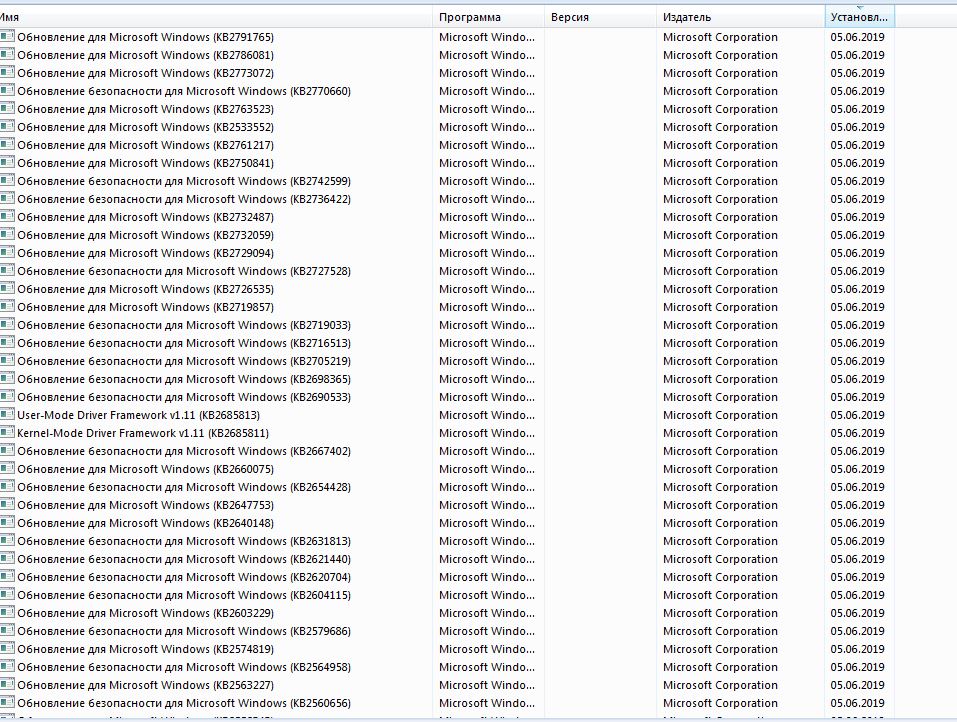Screen dimensions: 957x722
Task: Click Microsoft Corporation in the KB2742599 row
Action: click(720, 181)
